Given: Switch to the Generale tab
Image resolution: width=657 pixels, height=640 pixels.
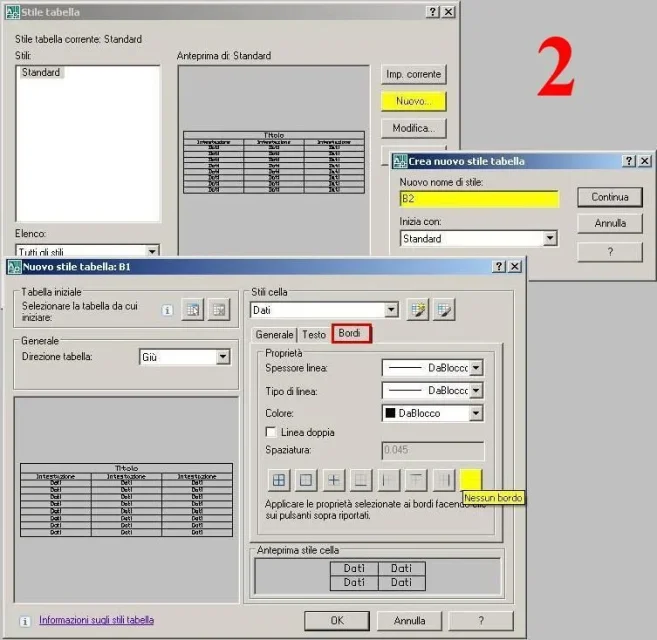Looking at the screenshot, I should point(274,335).
